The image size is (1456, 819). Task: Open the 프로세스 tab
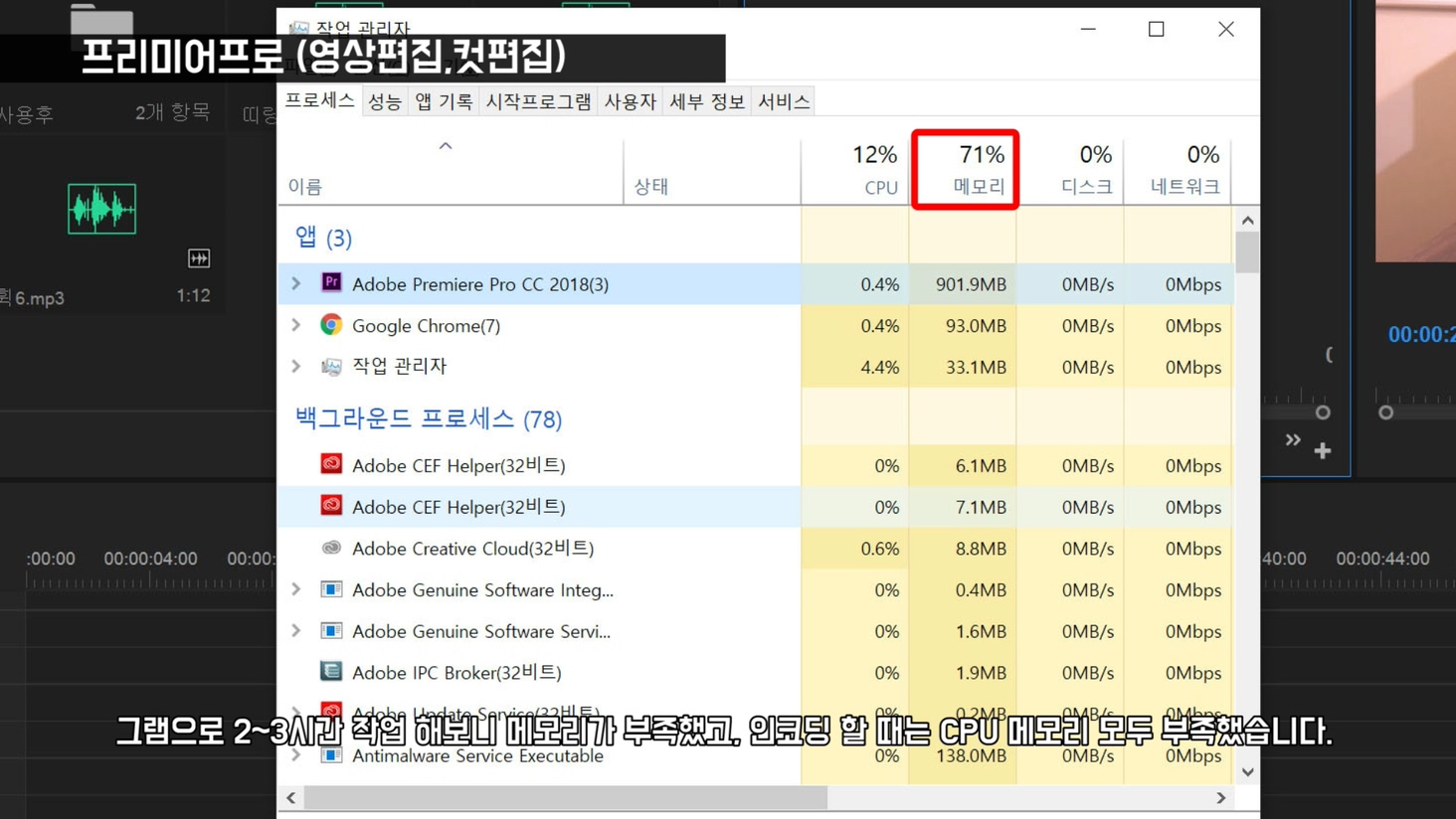(319, 100)
